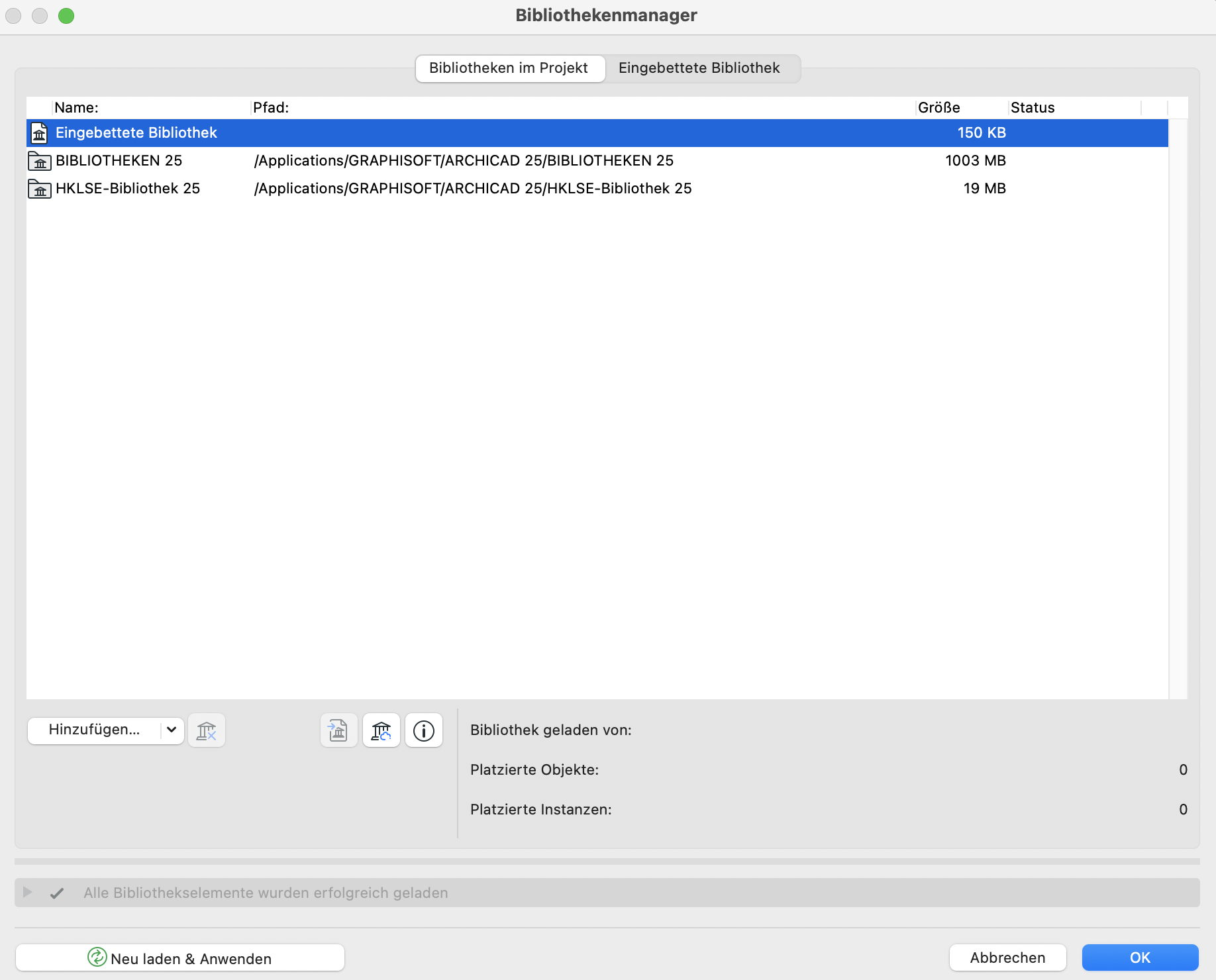Click the embed library document icon
1216x980 pixels.
(339, 730)
